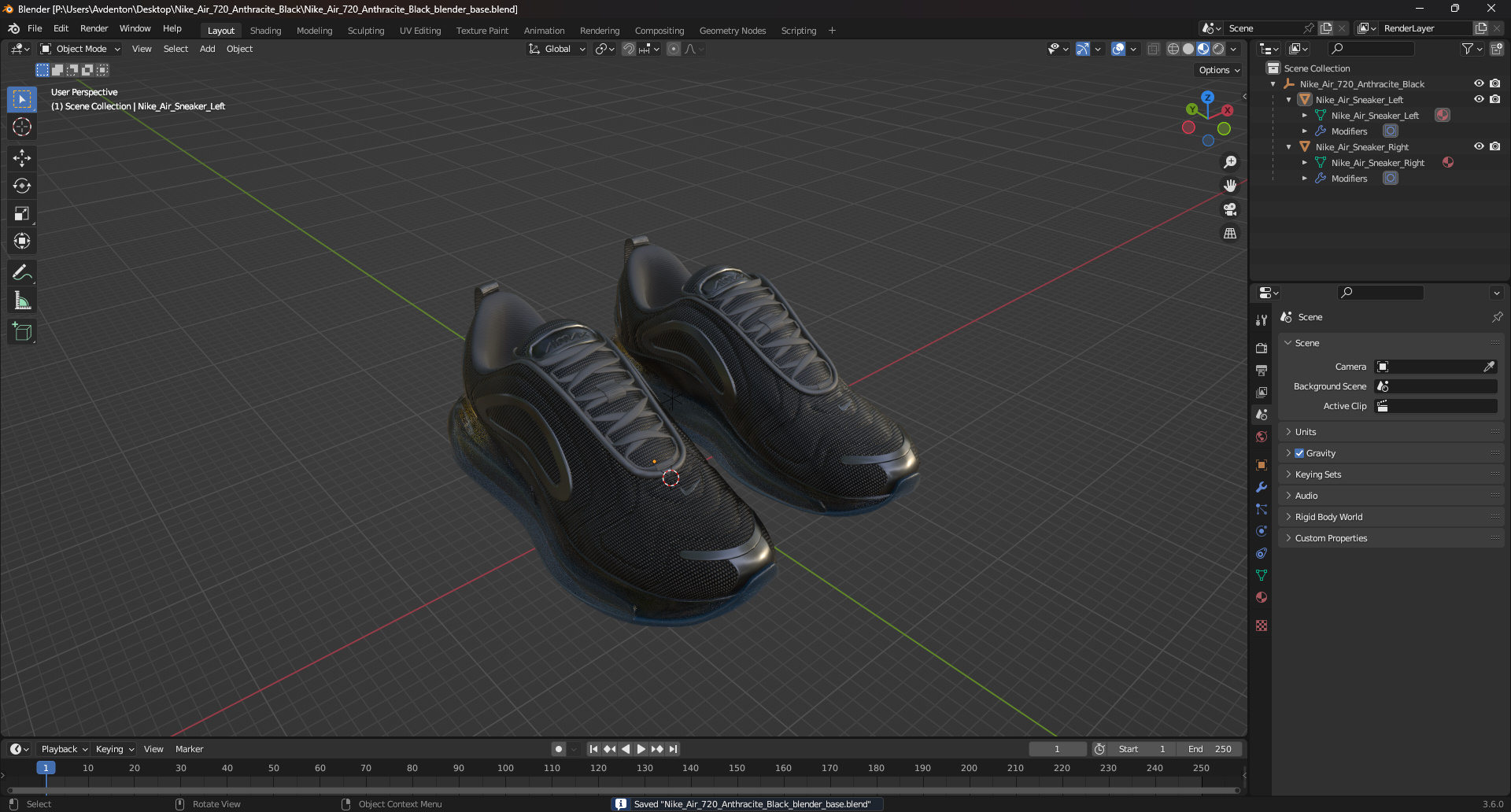The width and height of the screenshot is (1511, 812).
Task: Select the Add Cube tool
Action: coord(22,331)
